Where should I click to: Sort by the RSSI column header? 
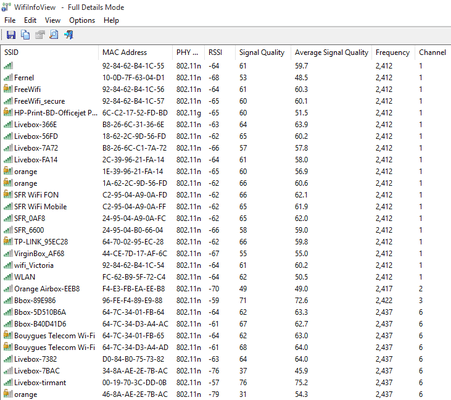tap(220, 52)
